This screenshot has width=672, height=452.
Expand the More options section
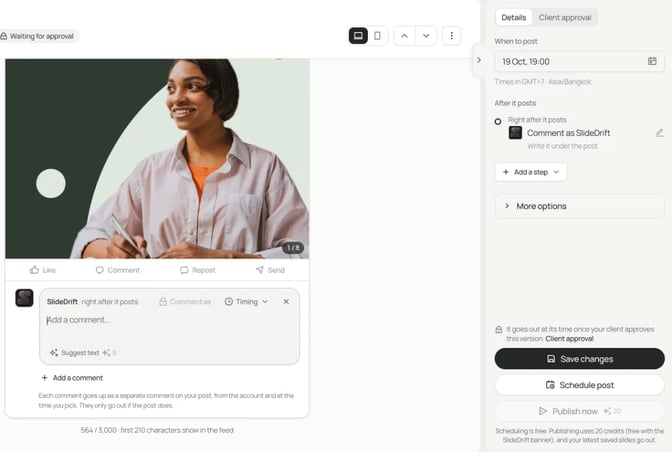tap(579, 206)
